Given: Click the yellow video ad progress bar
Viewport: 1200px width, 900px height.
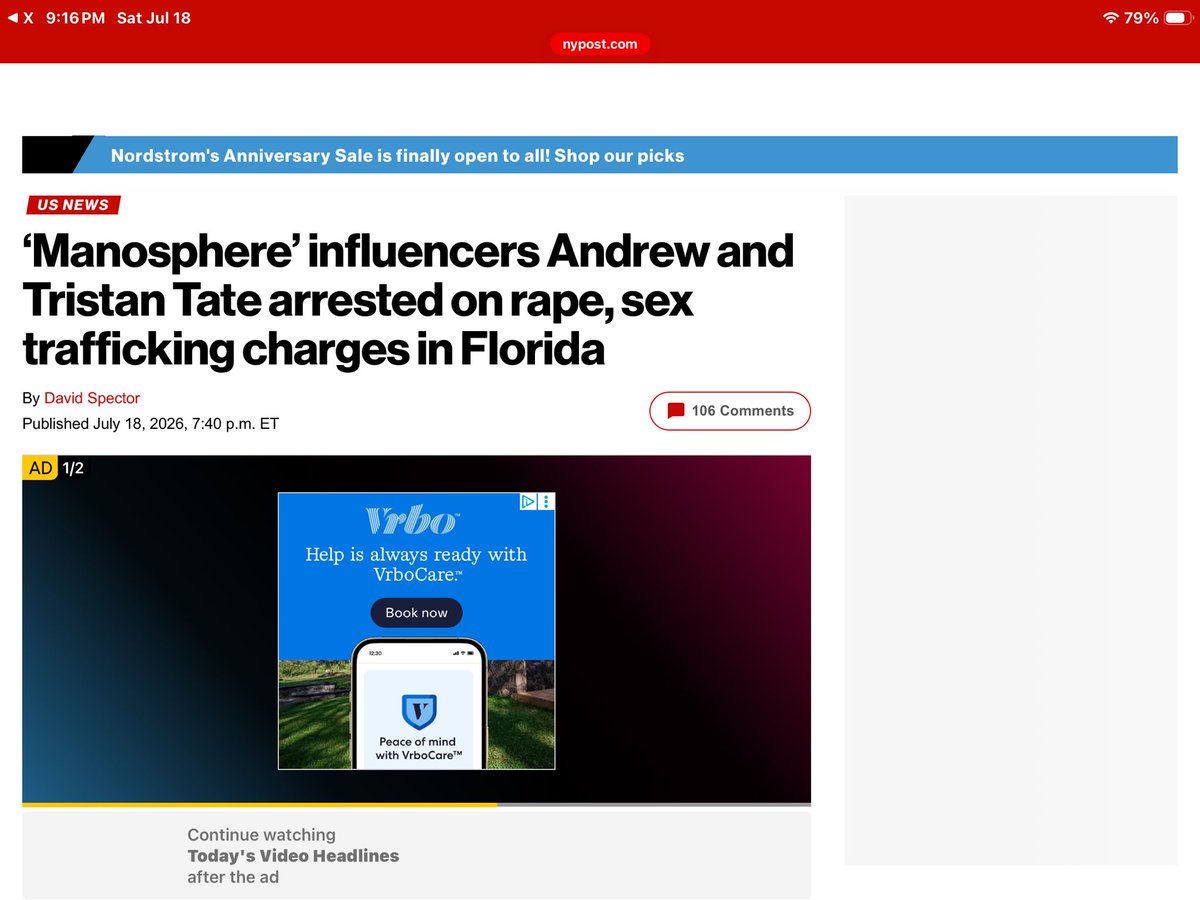Looking at the screenshot, I should coord(260,804).
